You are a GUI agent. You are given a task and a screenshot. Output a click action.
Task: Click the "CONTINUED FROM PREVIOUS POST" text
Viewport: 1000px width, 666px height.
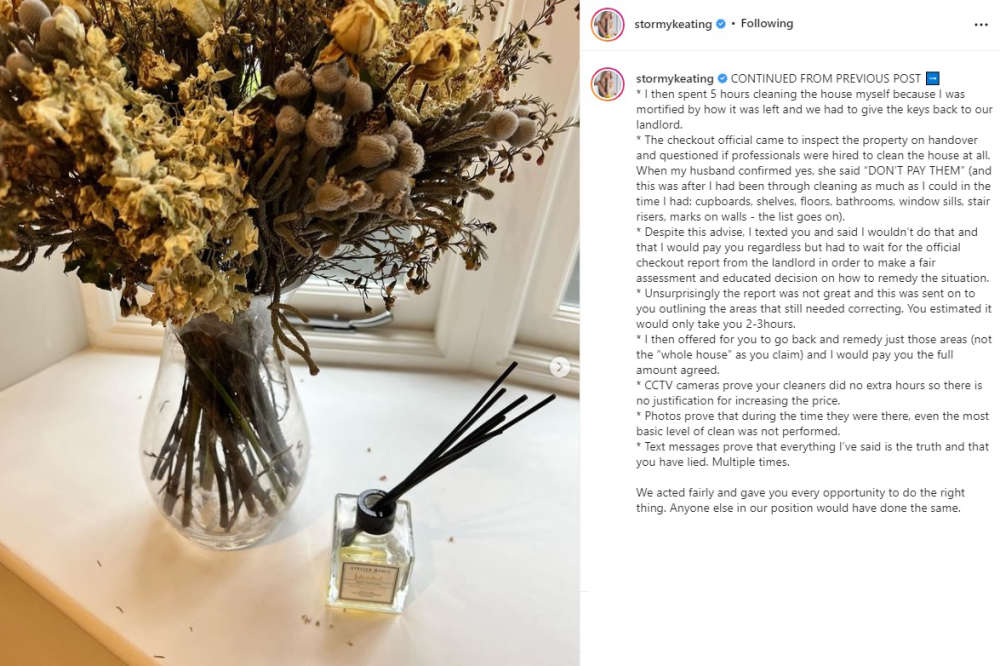click(x=825, y=78)
